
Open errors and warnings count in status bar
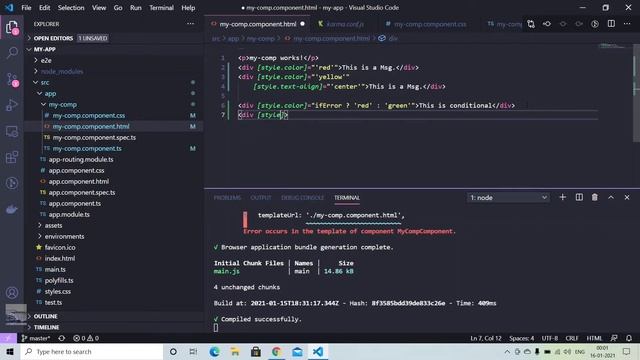(x=86, y=338)
